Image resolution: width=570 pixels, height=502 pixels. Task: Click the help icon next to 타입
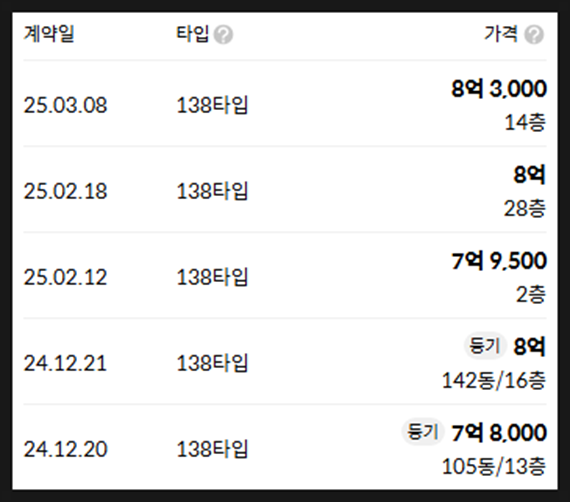point(223,35)
